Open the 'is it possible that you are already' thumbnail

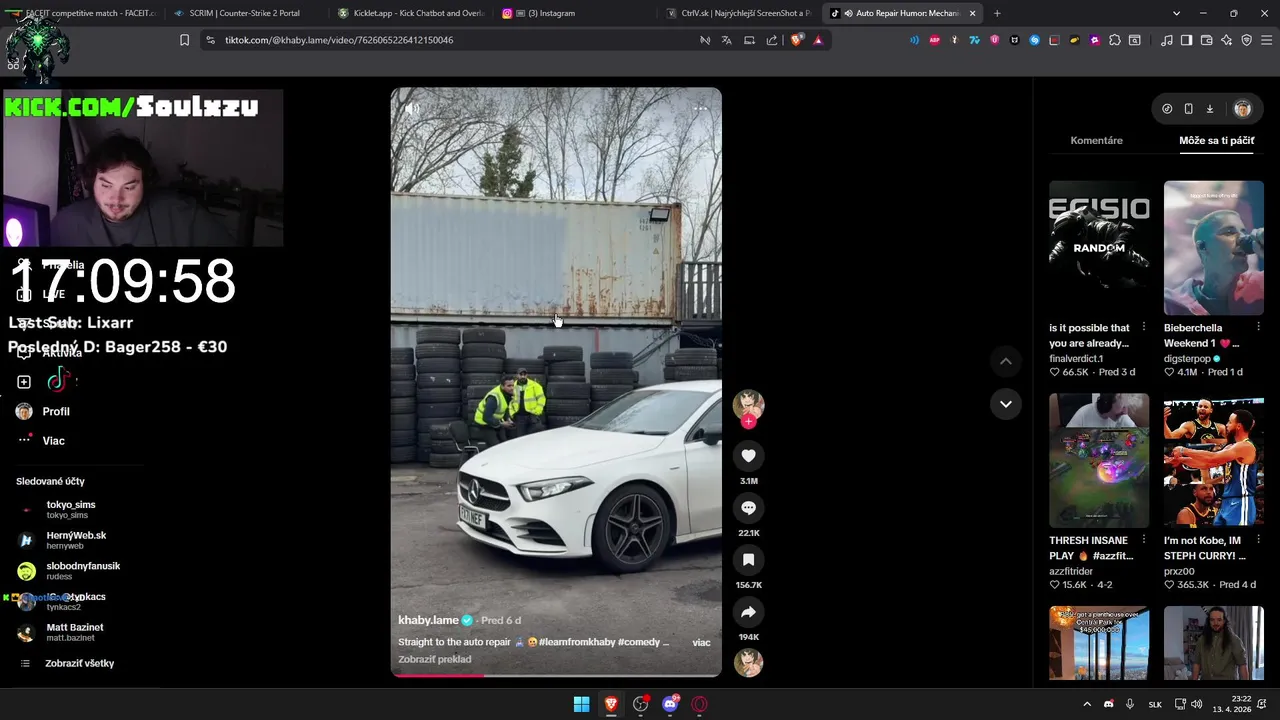coord(1099,247)
